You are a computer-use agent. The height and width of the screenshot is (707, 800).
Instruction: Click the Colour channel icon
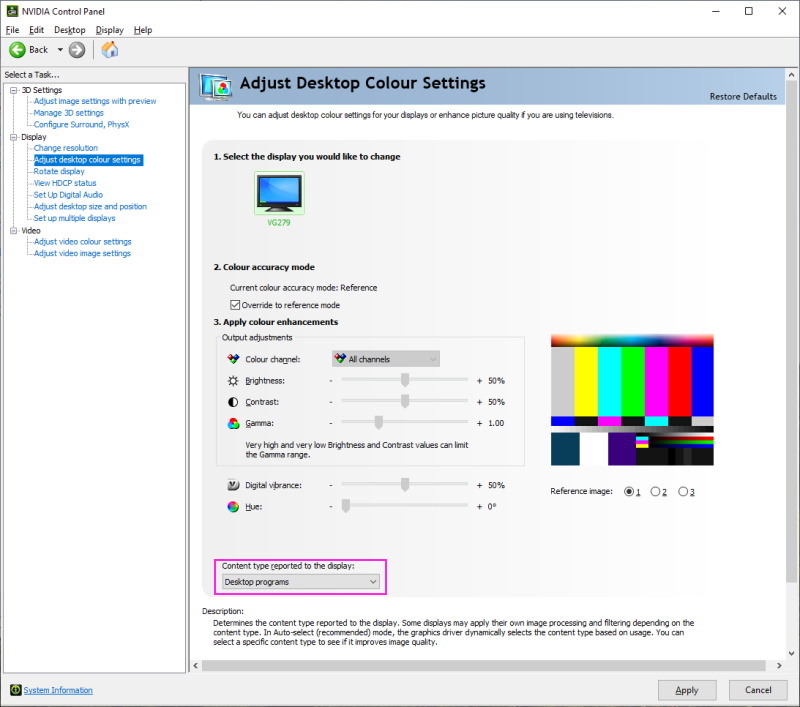click(x=233, y=359)
